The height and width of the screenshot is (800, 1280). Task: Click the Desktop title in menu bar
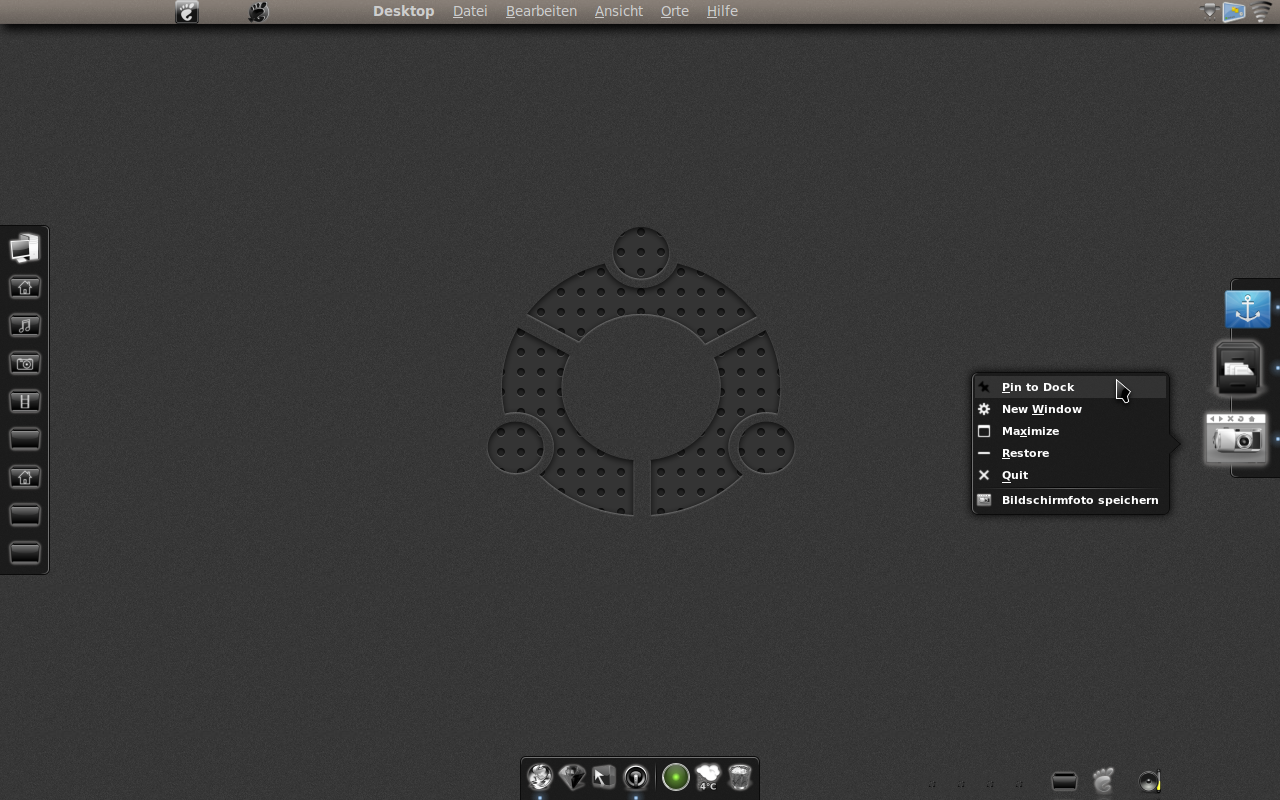pos(404,11)
